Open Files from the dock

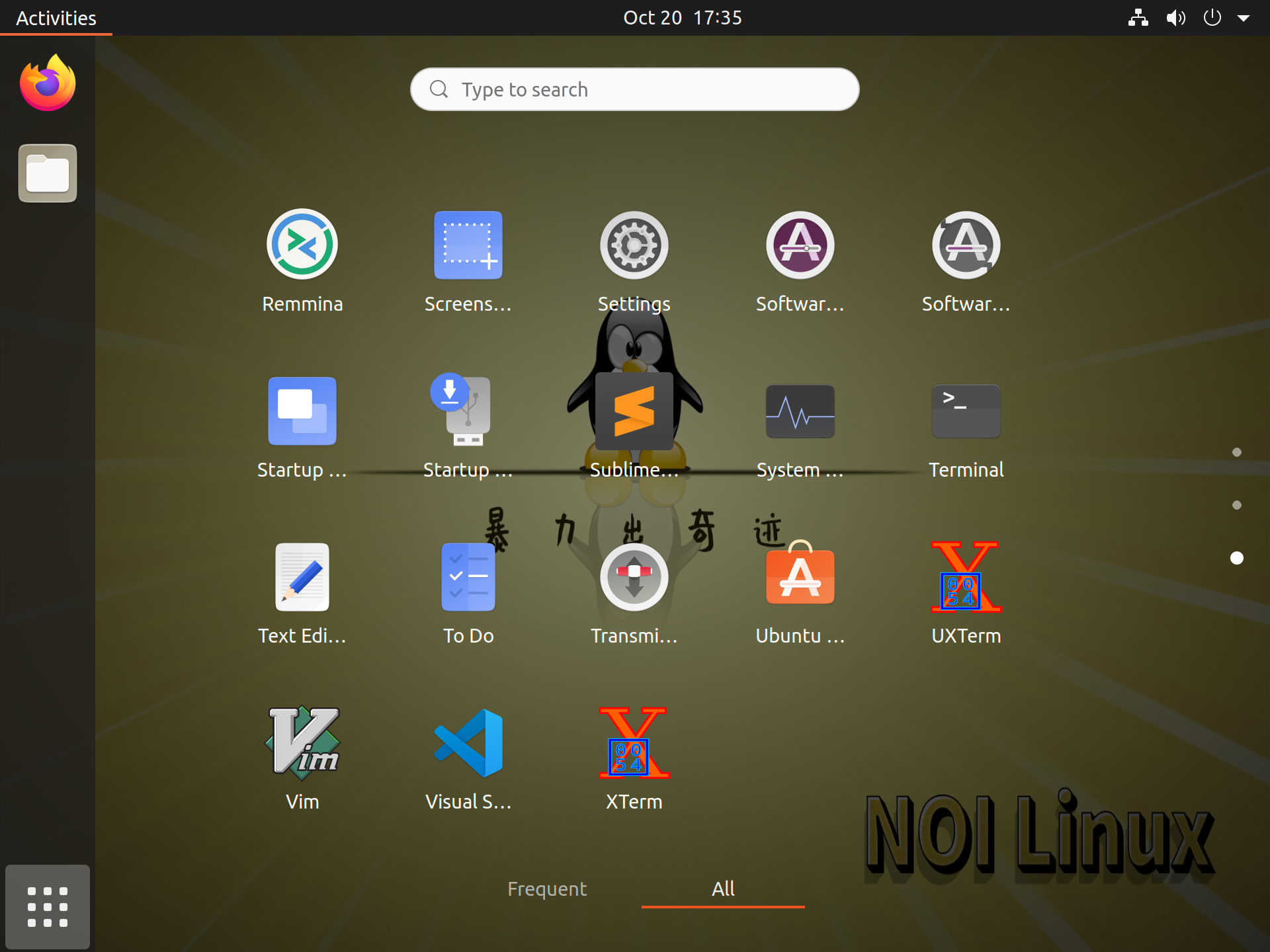point(48,173)
